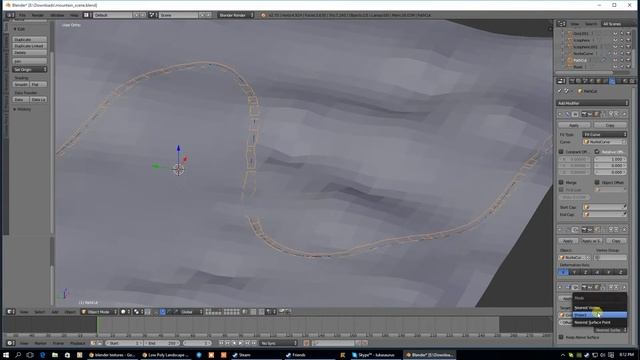Image resolution: width=640 pixels, height=360 pixels.
Task: Click the Start Cap object field
Action: click(604, 207)
